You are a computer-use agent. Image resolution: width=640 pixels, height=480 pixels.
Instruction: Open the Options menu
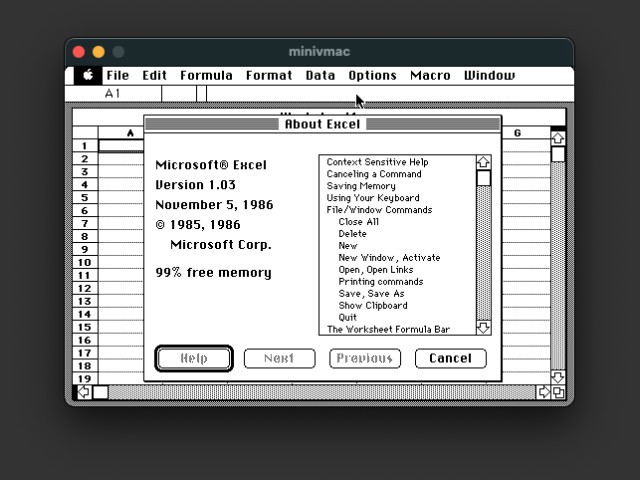click(372, 76)
